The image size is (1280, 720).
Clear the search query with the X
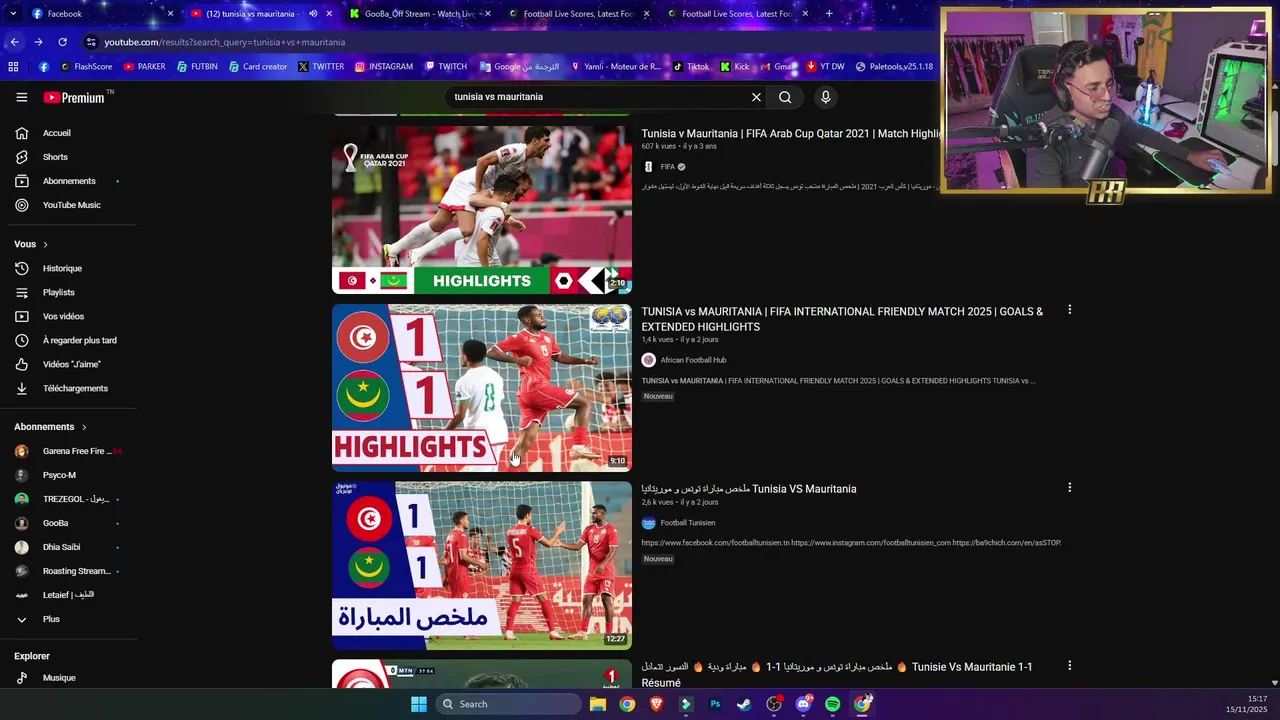[756, 97]
